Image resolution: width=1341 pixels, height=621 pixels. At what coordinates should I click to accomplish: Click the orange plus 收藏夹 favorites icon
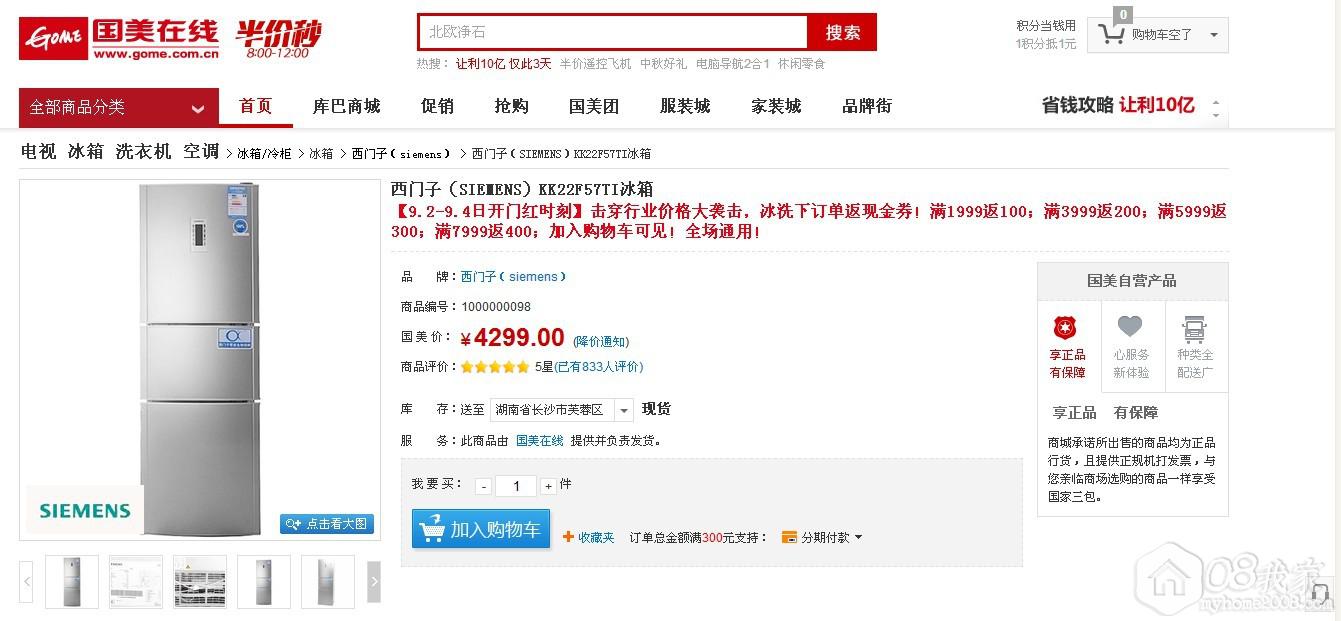pyautogui.click(x=568, y=537)
